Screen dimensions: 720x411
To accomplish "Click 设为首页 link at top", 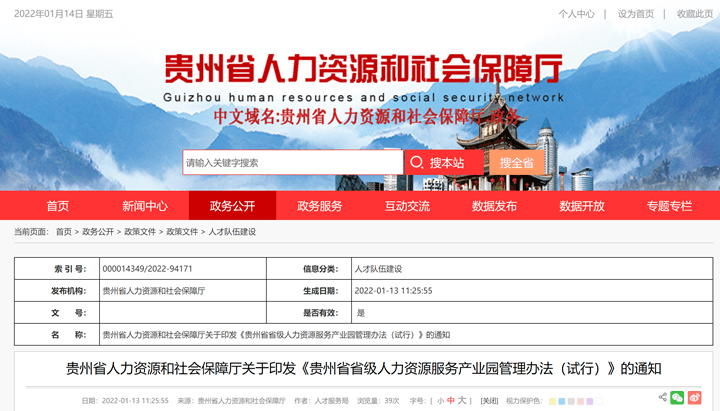I will coord(635,14).
